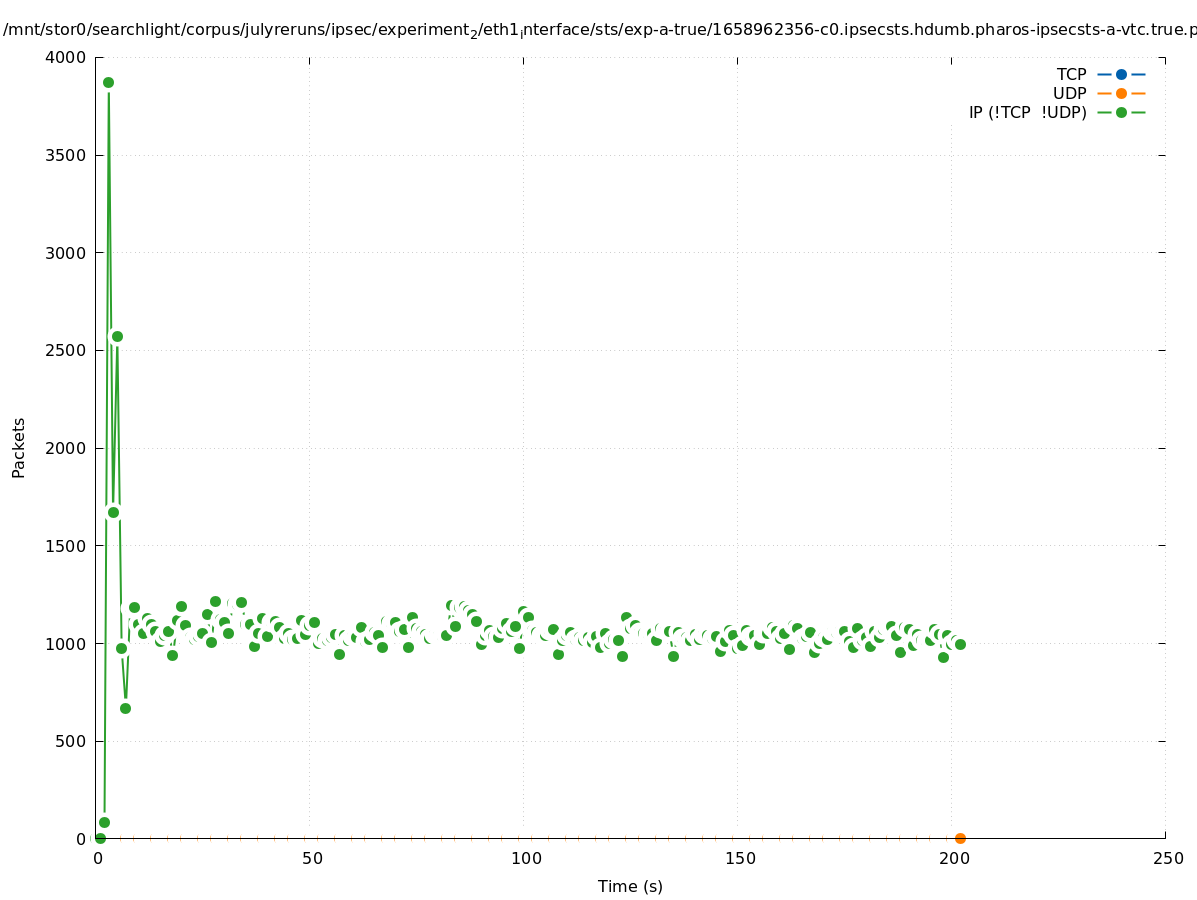Click the 2000 tick label on y-axis
This screenshot has width=1197, height=900.
pyautogui.click(x=67, y=448)
